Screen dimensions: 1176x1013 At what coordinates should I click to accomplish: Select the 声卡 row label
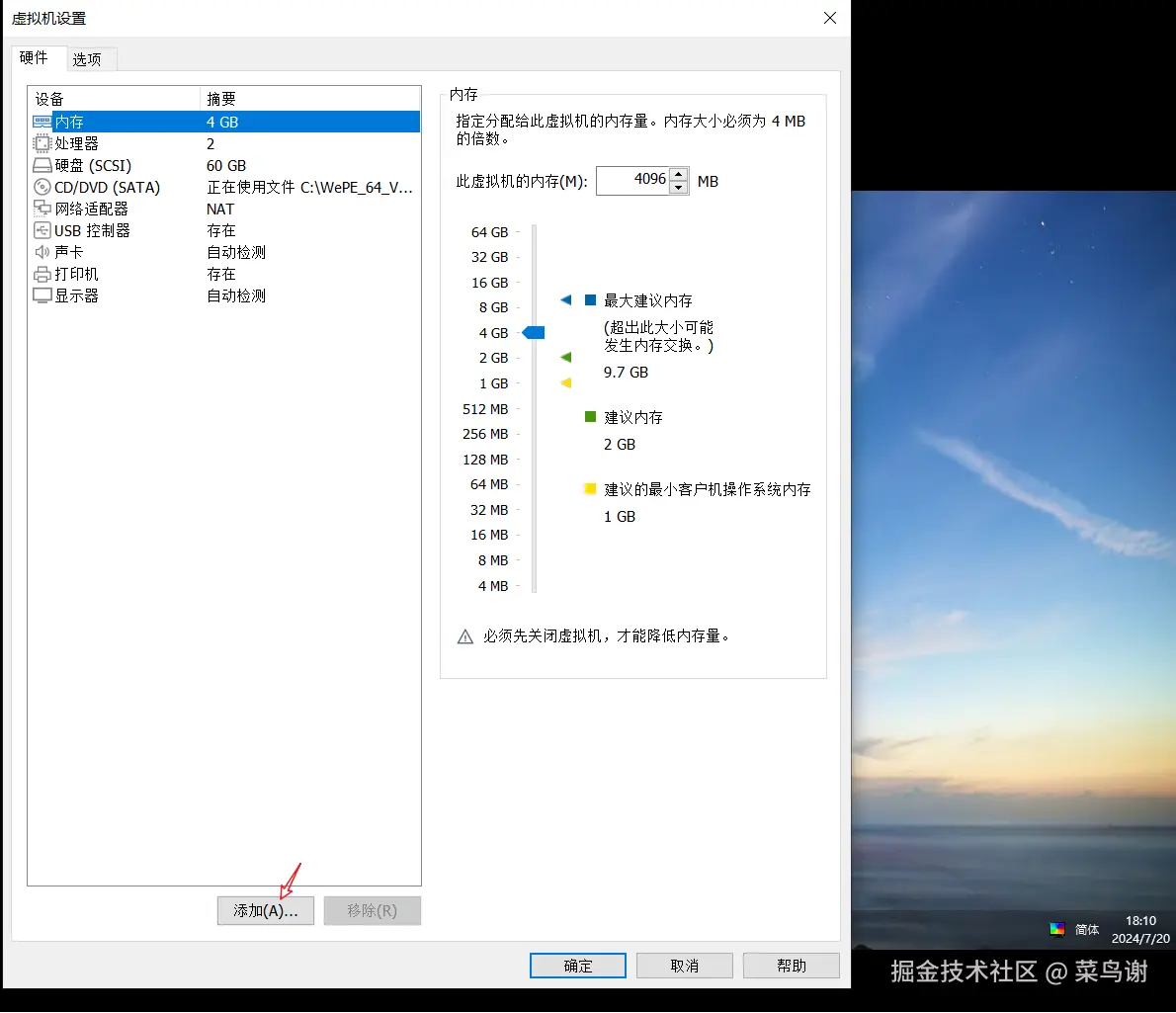pyautogui.click(x=69, y=252)
